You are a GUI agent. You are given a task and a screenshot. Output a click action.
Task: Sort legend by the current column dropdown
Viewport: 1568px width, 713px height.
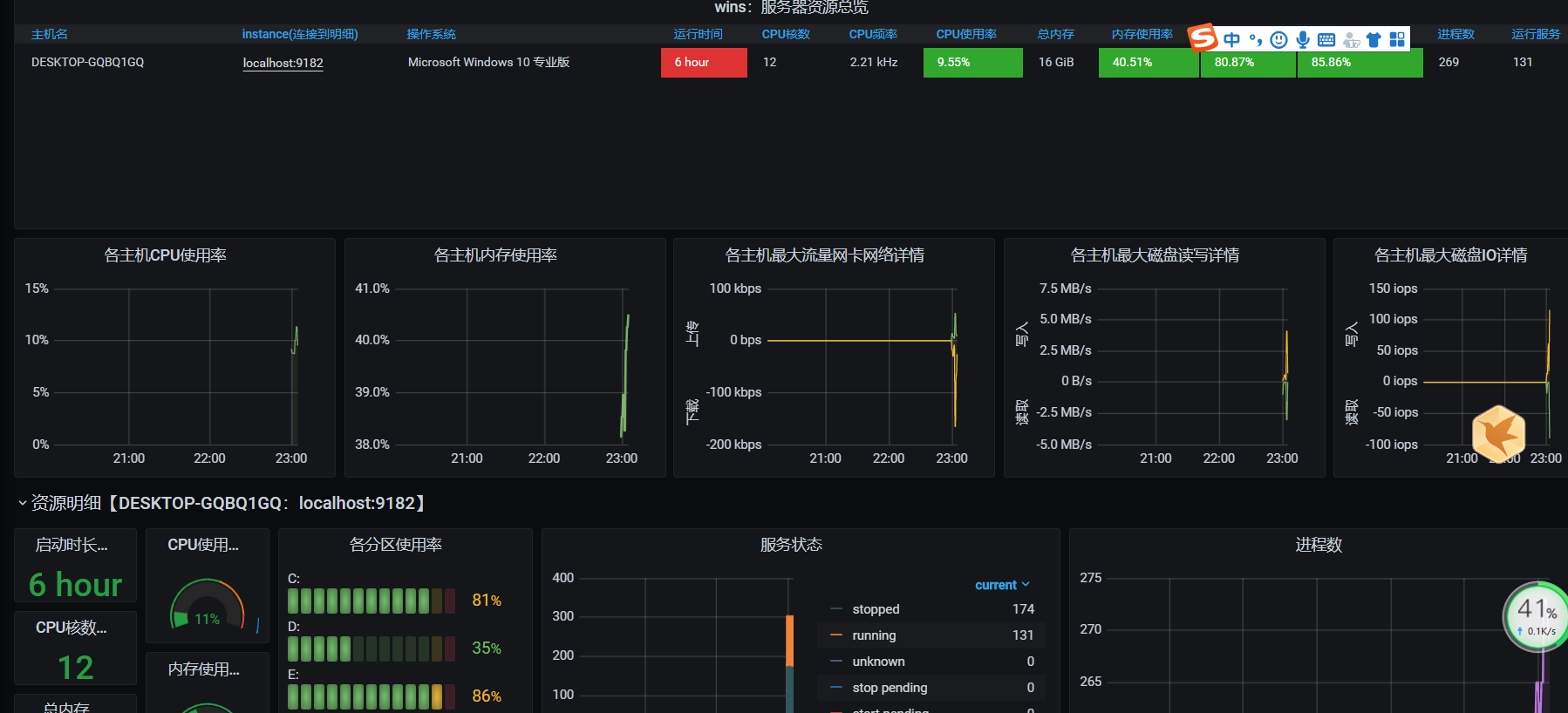click(x=1002, y=585)
